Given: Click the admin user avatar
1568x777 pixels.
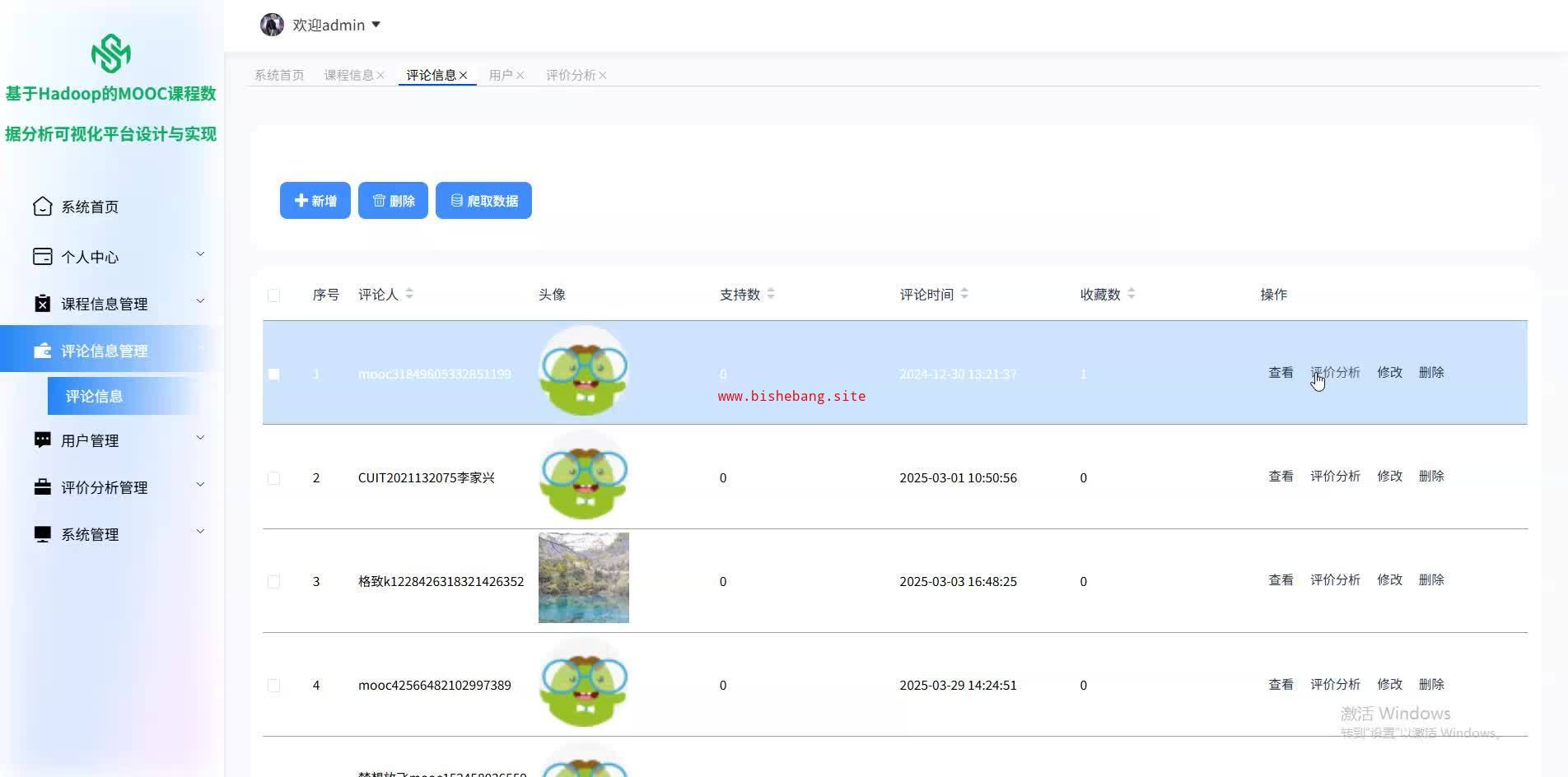Looking at the screenshot, I should coord(272,25).
